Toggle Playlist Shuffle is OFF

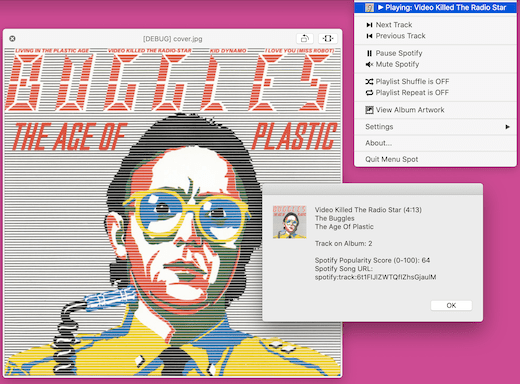click(x=435, y=81)
